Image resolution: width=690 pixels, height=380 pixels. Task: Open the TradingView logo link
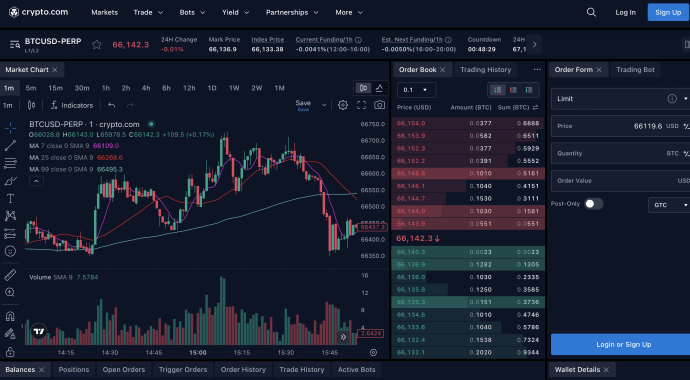coord(39,332)
